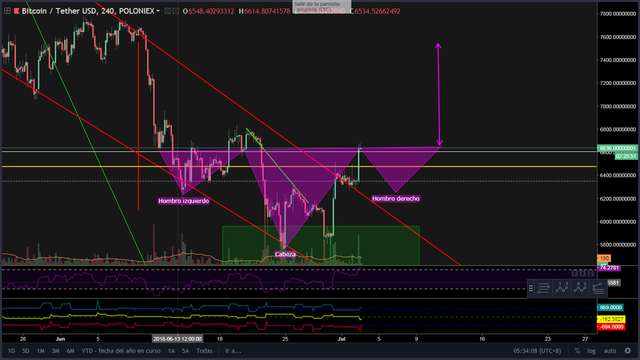Click the 'Jul' time axis label
Image resolution: width=640 pixels, height=360 pixels.
[341, 339]
